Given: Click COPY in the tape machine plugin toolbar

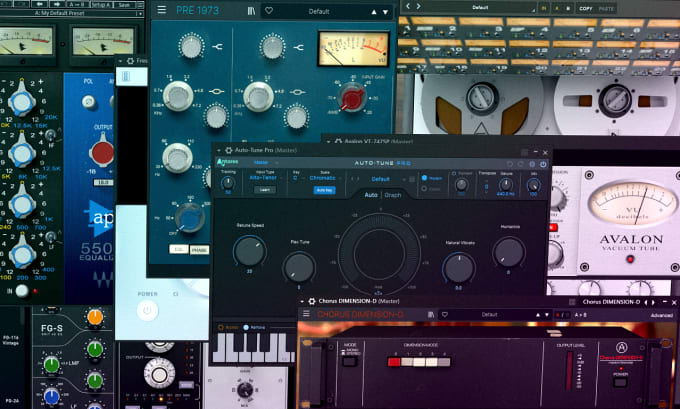Looking at the screenshot, I should (x=585, y=8).
